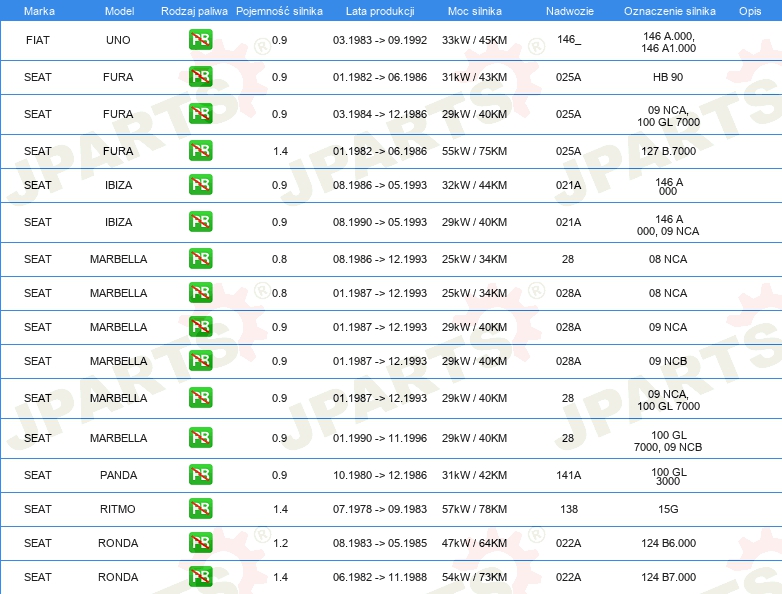Click the Lata produkcji column header

380,11
